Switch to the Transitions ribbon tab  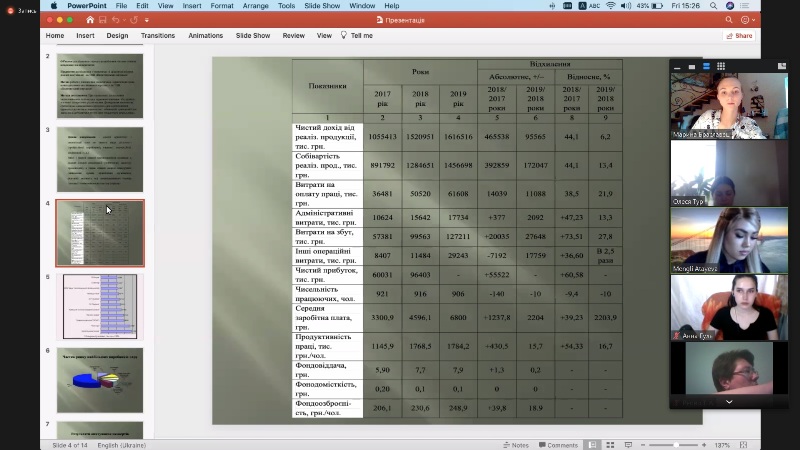click(158, 36)
